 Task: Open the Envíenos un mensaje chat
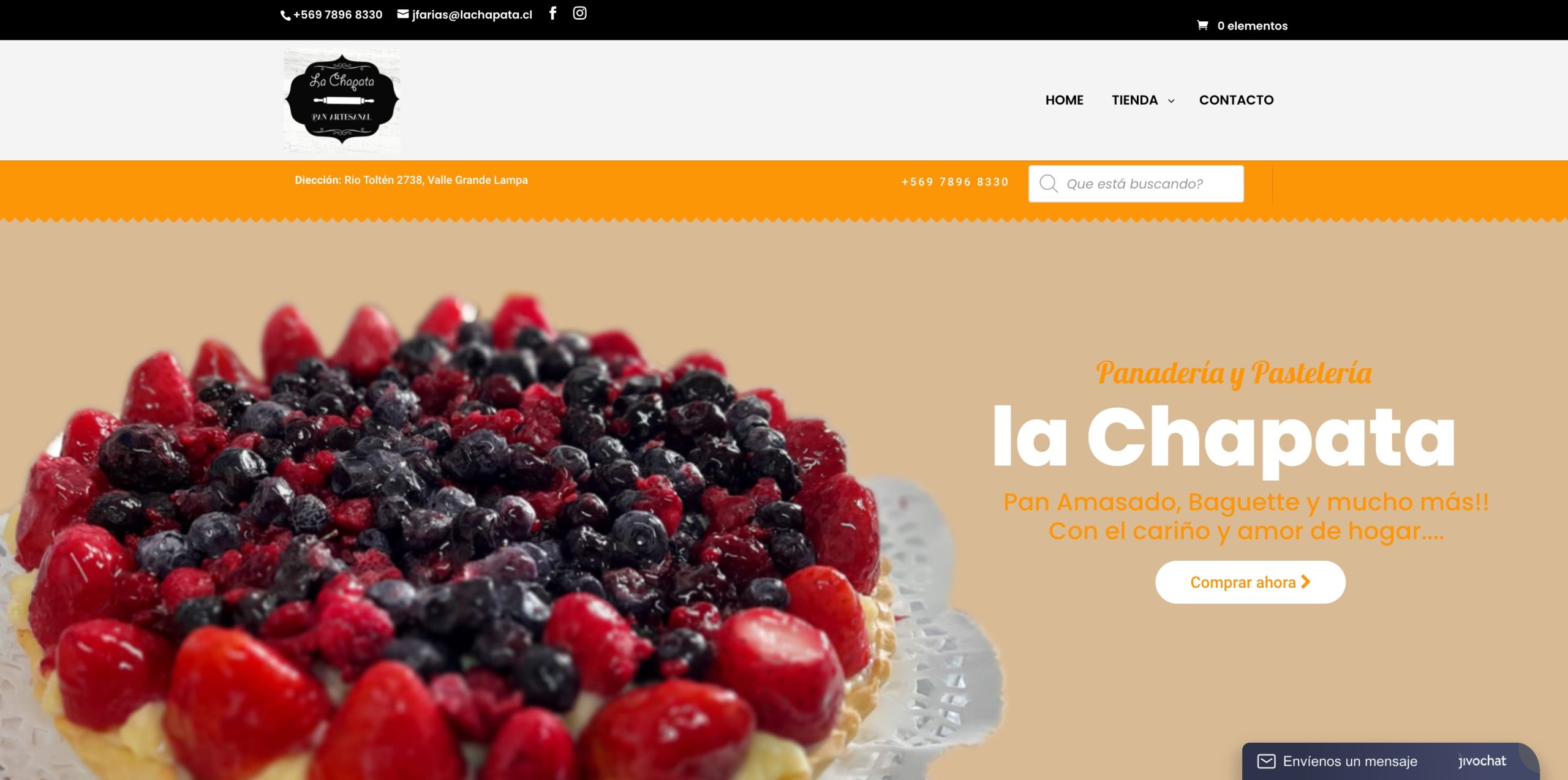click(x=1350, y=761)
